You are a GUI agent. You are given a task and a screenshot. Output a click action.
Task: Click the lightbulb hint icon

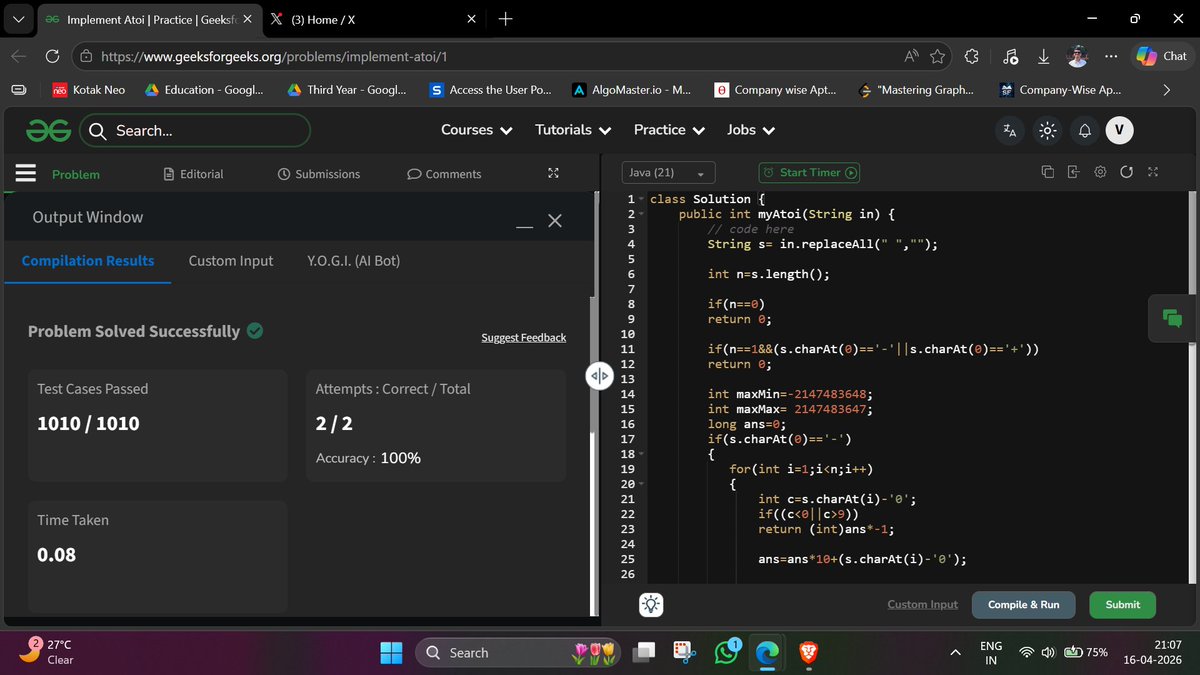point(651,604)
